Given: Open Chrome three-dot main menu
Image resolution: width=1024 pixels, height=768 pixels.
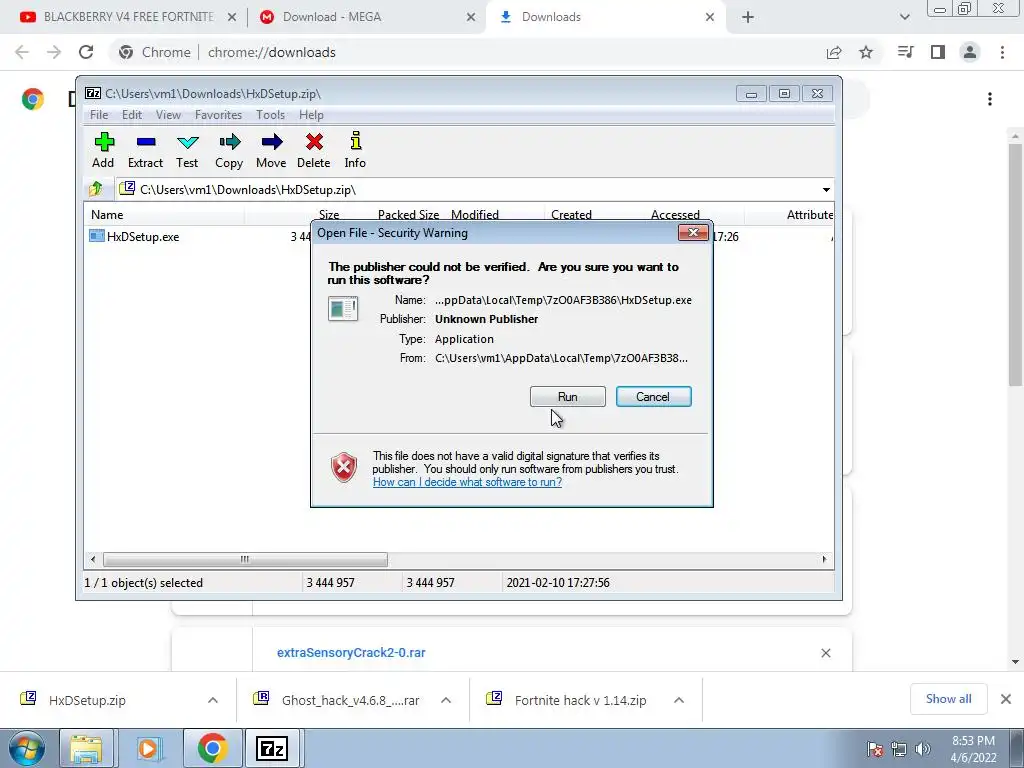Looking at the screenshot, I should click(1002, 52).
